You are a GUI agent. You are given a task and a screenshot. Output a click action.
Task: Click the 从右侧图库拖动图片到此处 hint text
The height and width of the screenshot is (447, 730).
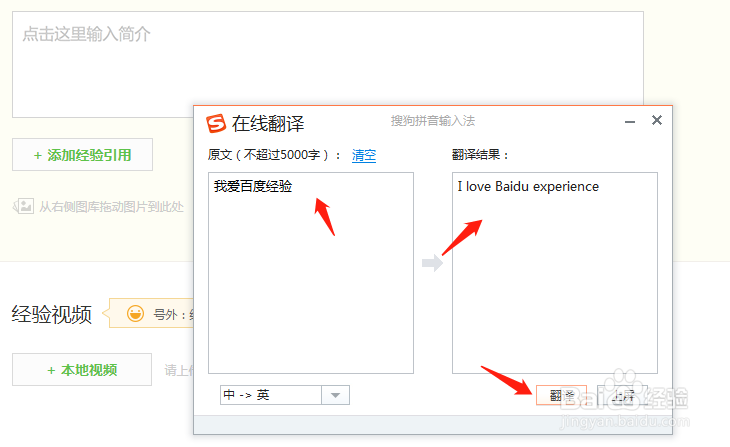pos(111,207)
